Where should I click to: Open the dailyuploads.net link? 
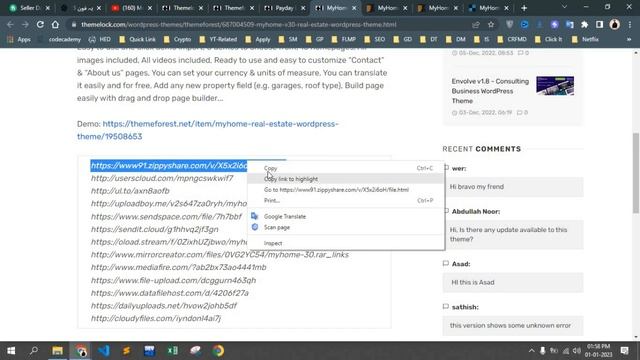pyautogui.click(x=164, y=306)
